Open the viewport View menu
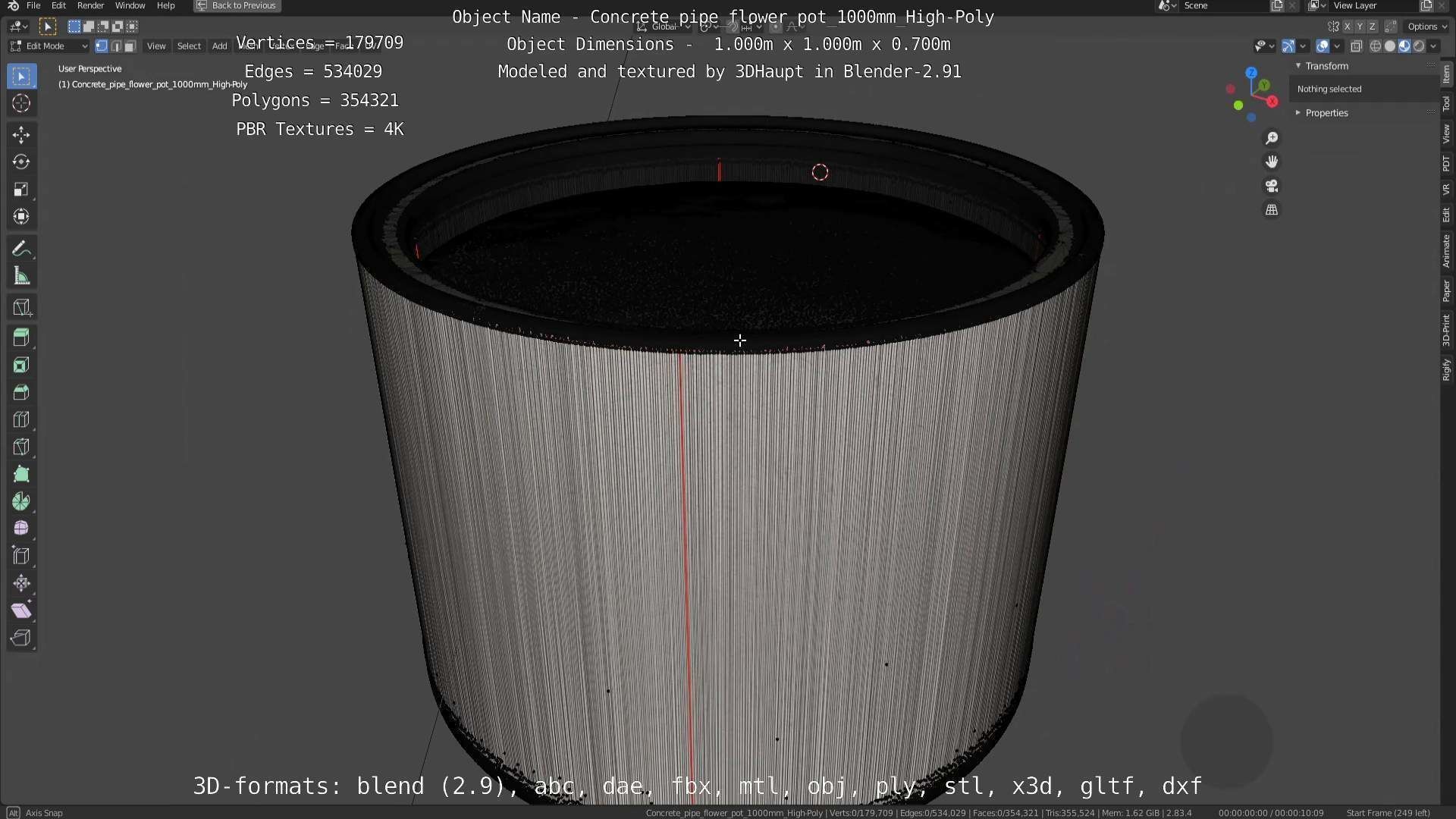 point(156,46)
